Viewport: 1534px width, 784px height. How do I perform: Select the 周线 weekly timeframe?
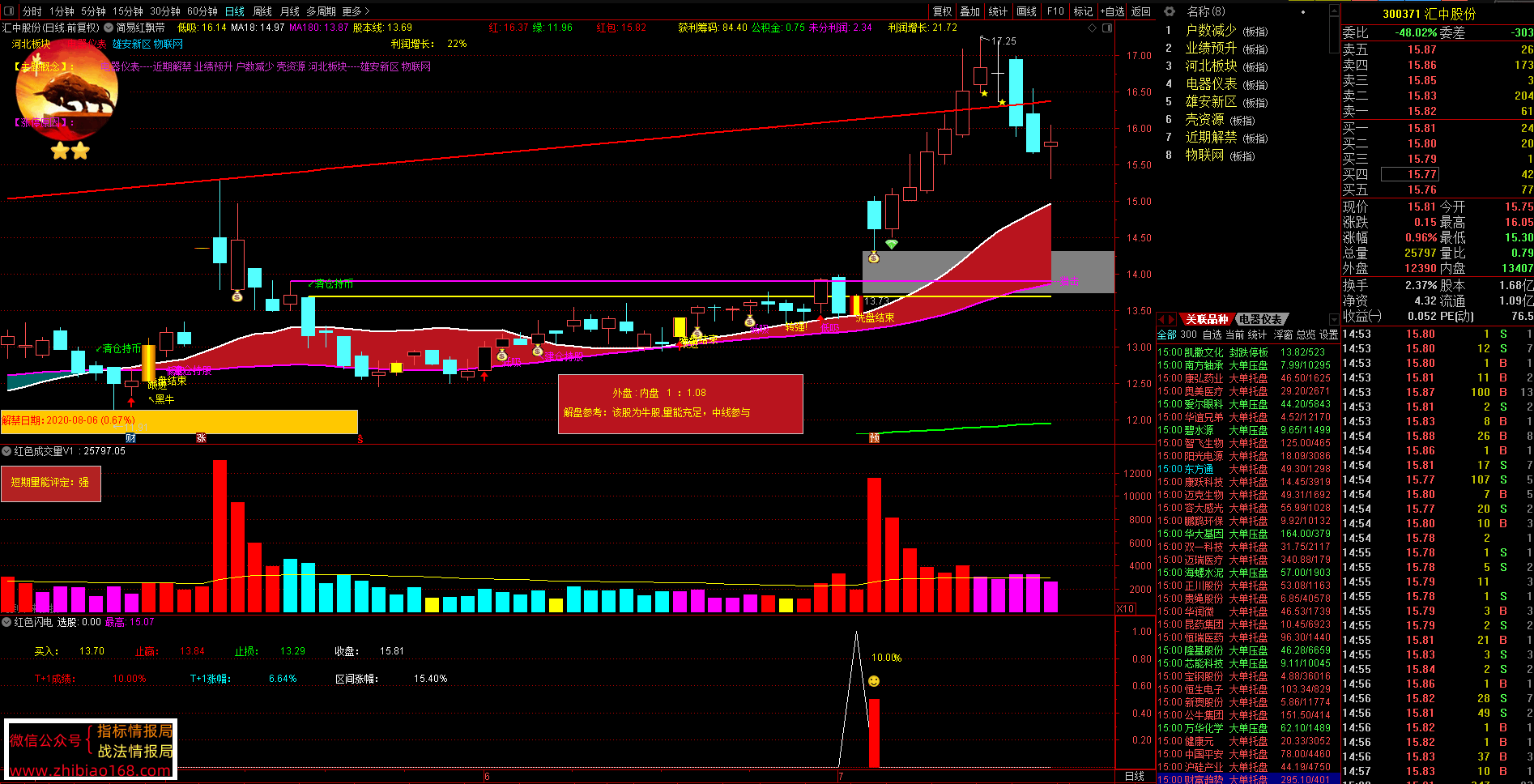[x=262, y=11]
